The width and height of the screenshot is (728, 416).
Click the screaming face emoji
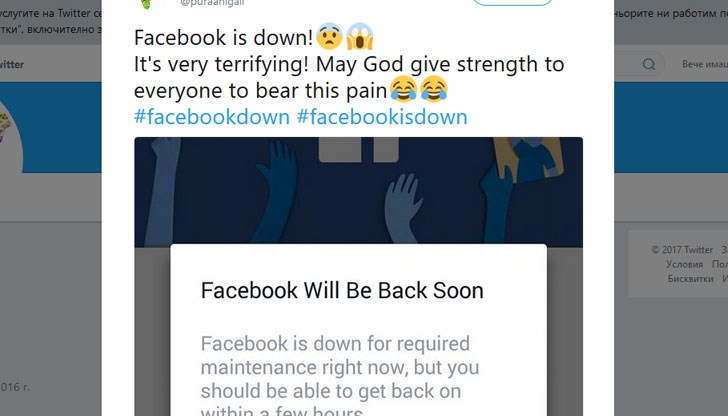[360, 37]
